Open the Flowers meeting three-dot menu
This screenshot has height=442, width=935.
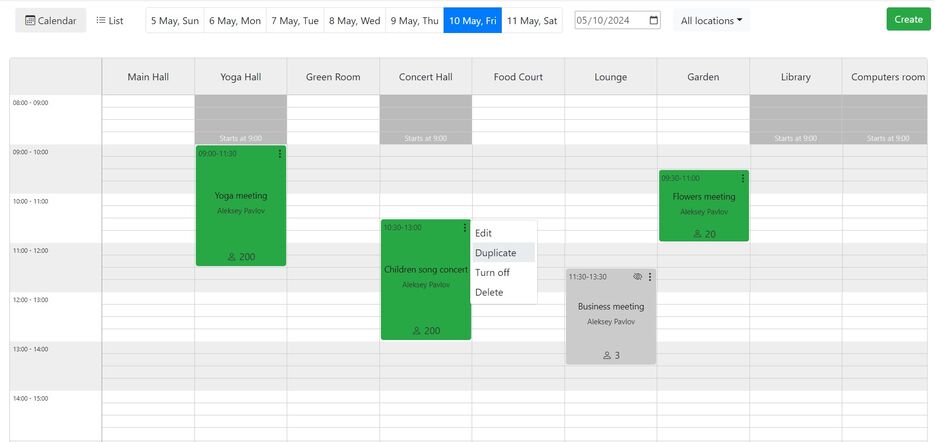tap(742, 178)
